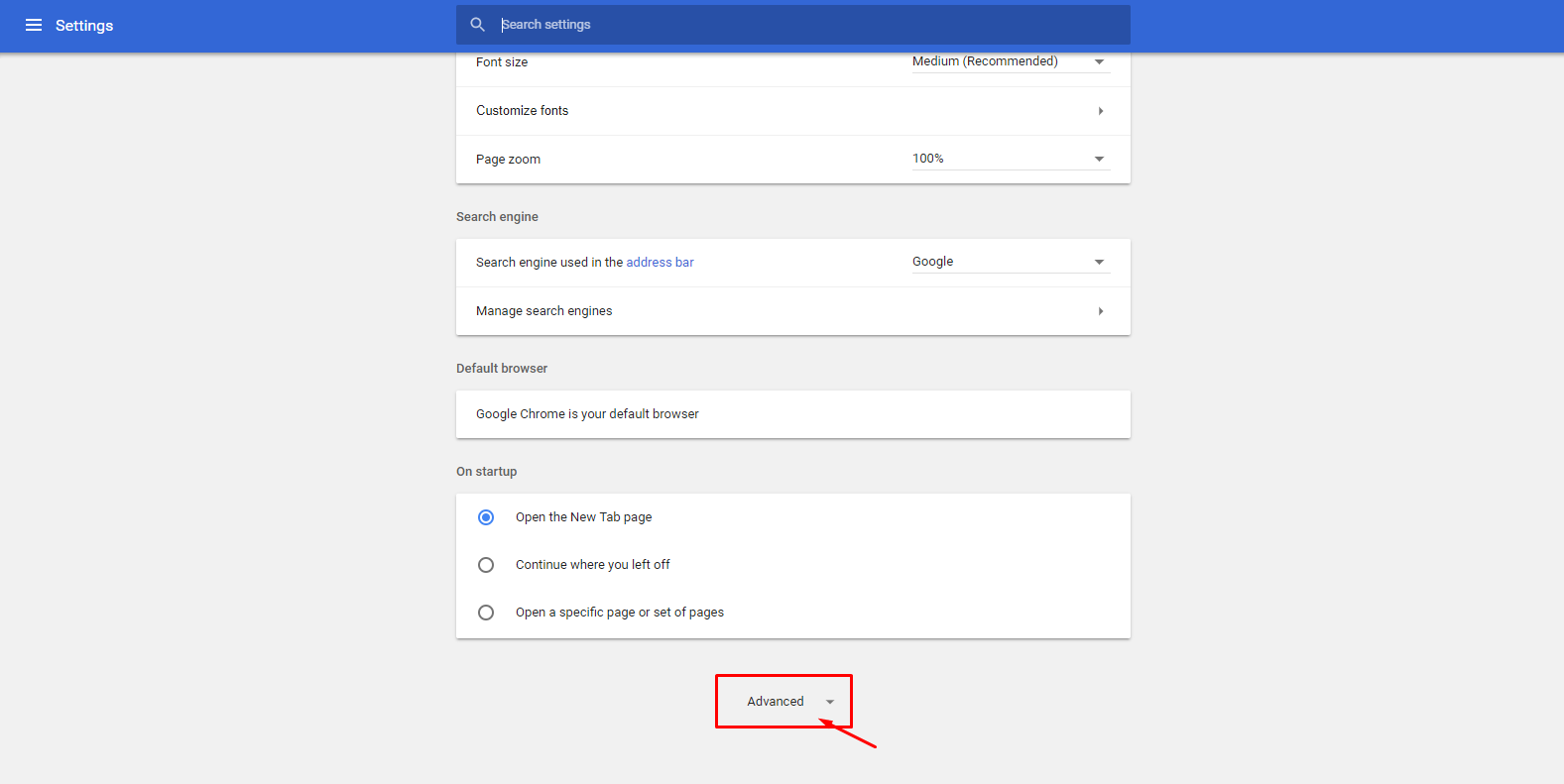Open the Page zoom dropdown
Image resolution: width=1564 pixels, height=784 pixels.
[x=1010, y=159]
